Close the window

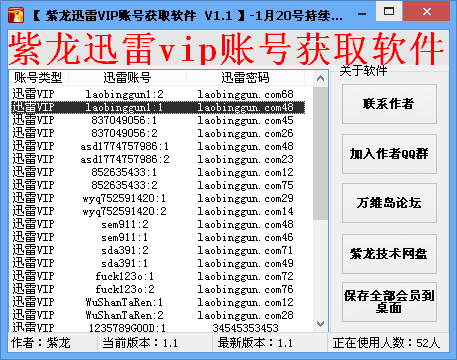point(427,11)
